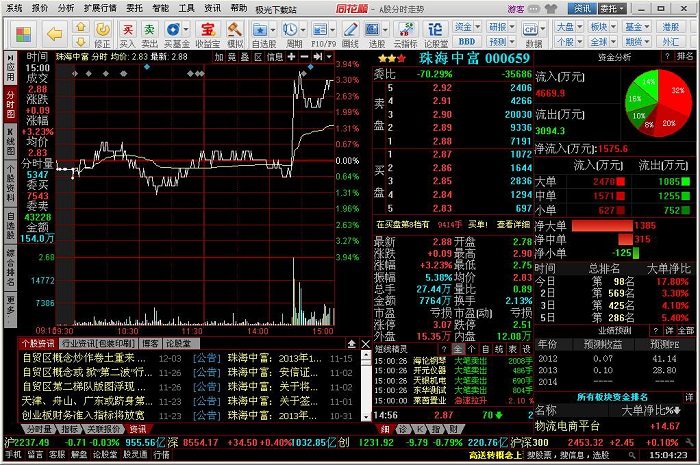Toggle the 全 filter in 短线精灵
Image resolution: width=700 pixels, height=465 pixels.
[458, 349]
